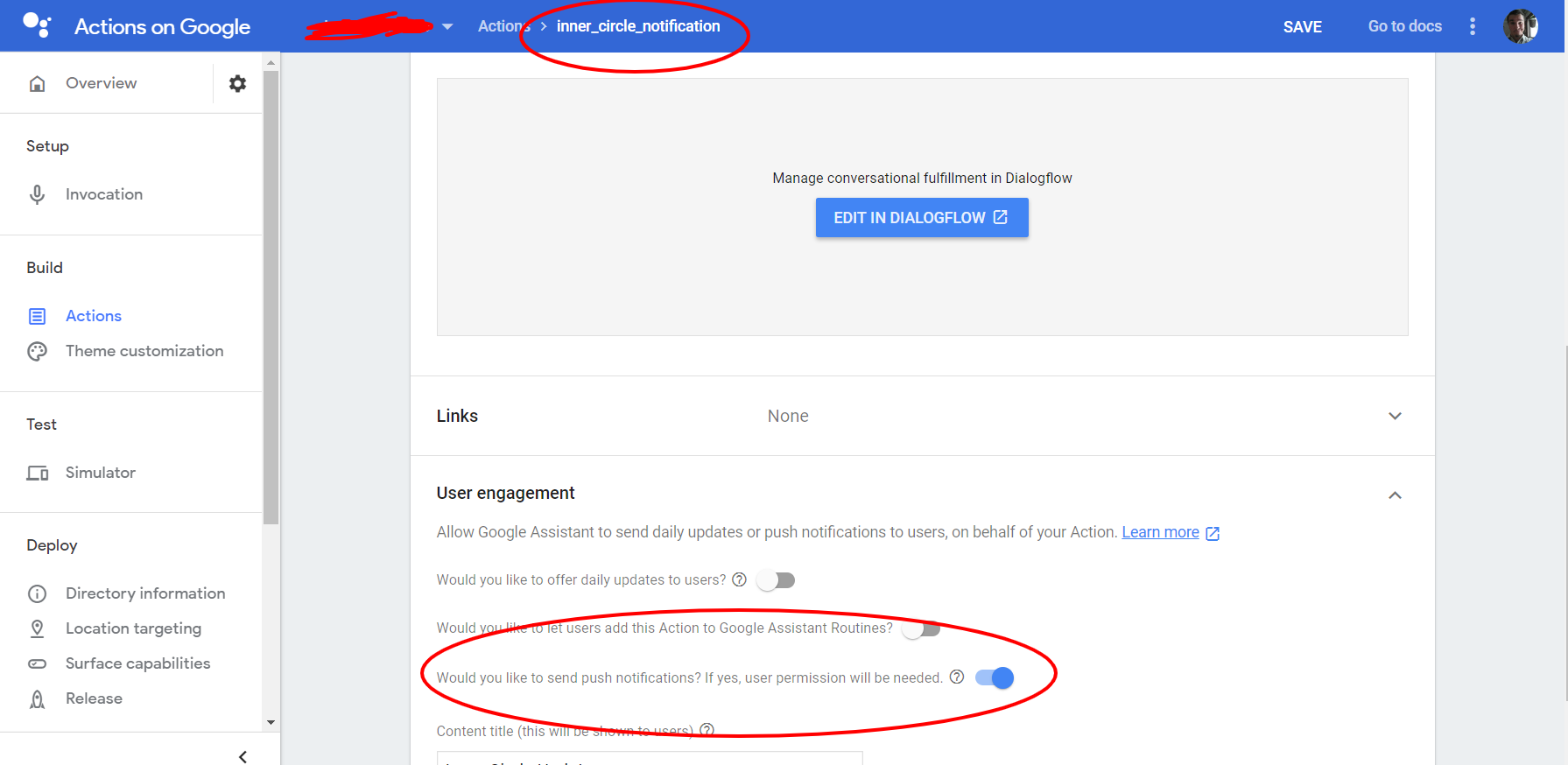1568x765 pixels.
Task: Enable daily updates toggle
Action: pyautogui.click(x=776, y=579)
